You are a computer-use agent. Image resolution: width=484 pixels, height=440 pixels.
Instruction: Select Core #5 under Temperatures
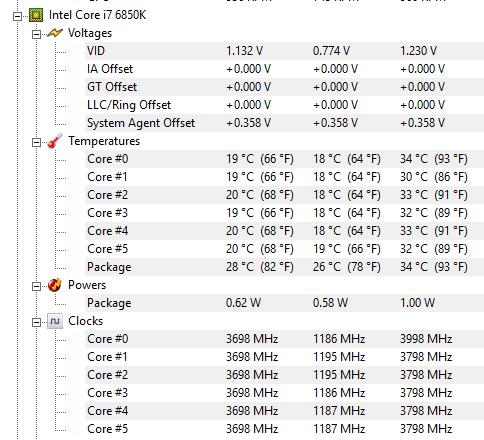pyautogui.click(x=284, y=249)
